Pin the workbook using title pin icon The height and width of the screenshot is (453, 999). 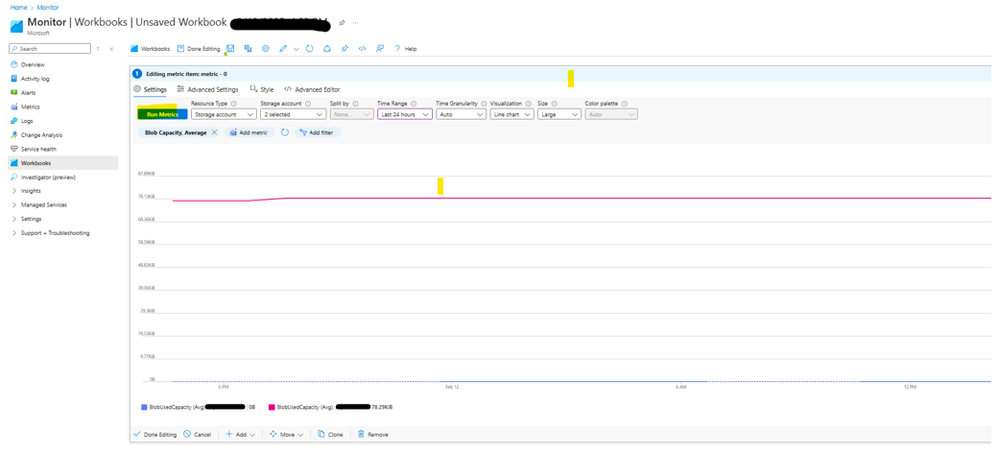pos(342,23)
